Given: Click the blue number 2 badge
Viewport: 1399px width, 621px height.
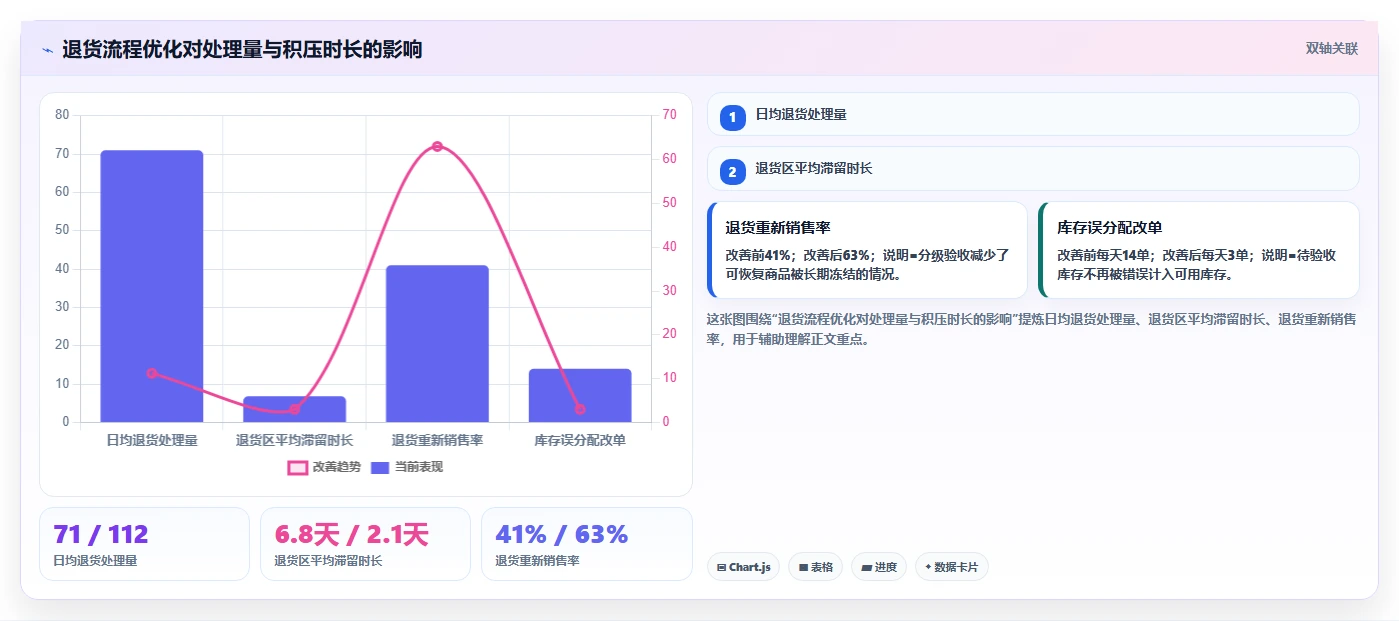Looking at the screenshot, I should pyautogui.click(x=732, y=172).
